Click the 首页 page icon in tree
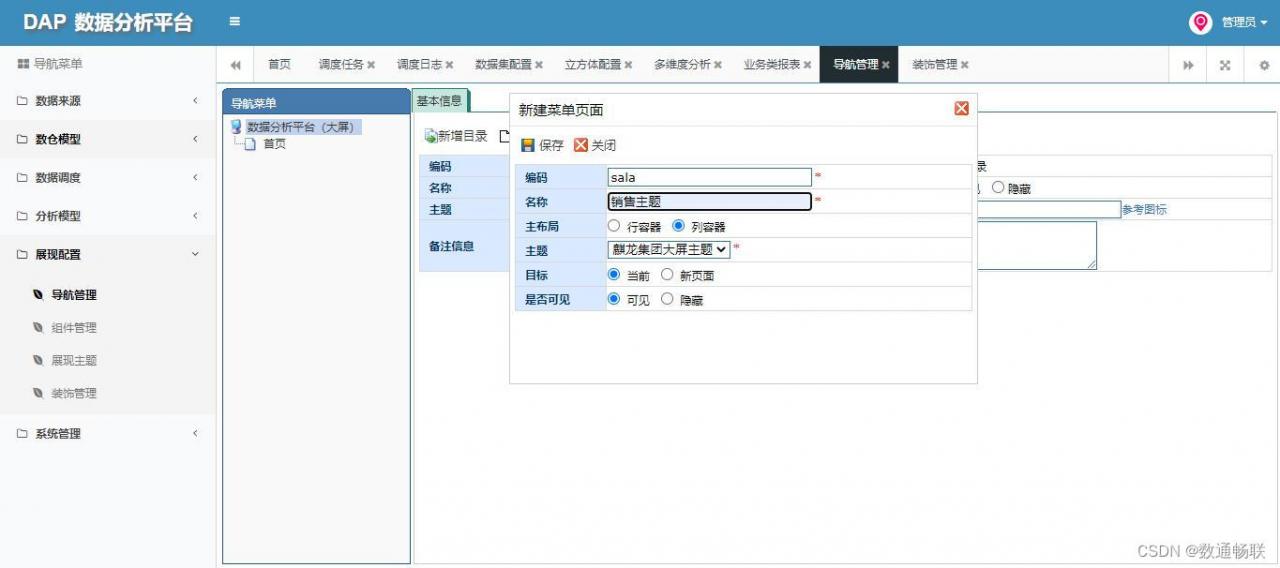This screenshot has width=1280, height=568. point(250,144)
